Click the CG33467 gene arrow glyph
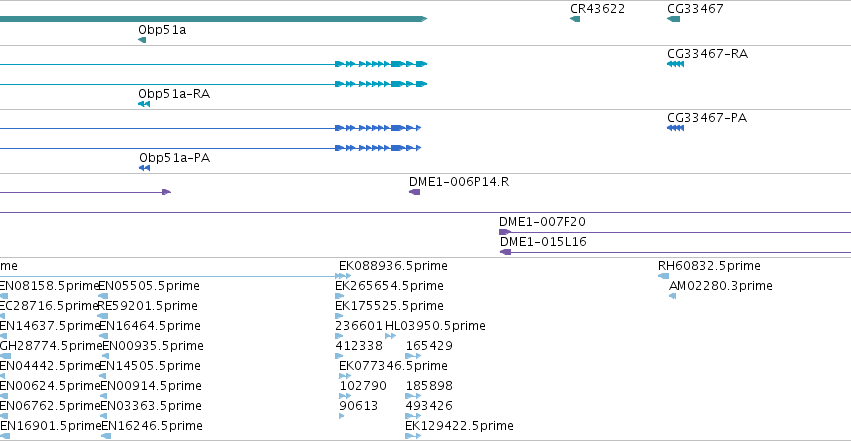 coord(674,20)
